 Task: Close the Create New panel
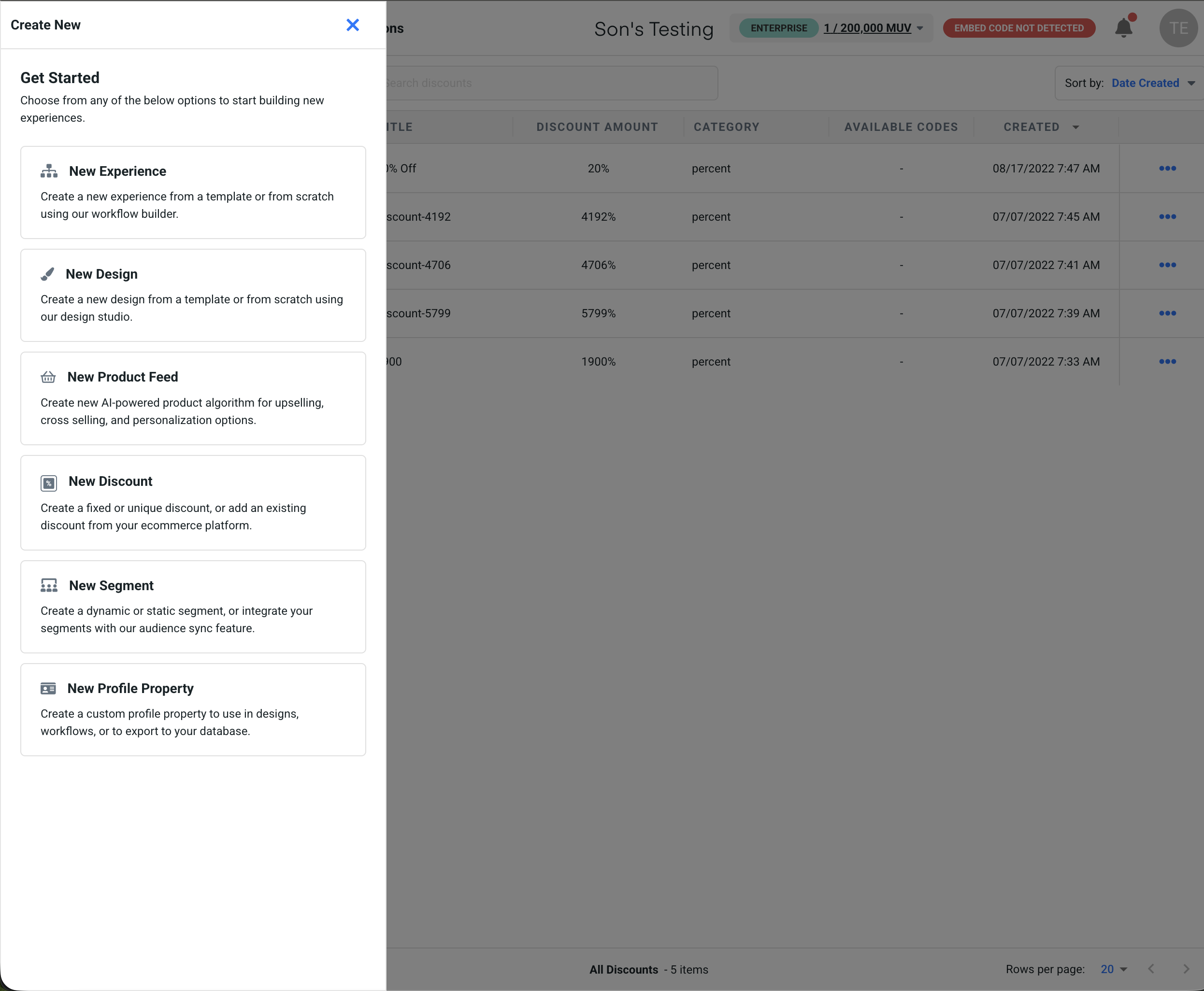tap(352, 25)
